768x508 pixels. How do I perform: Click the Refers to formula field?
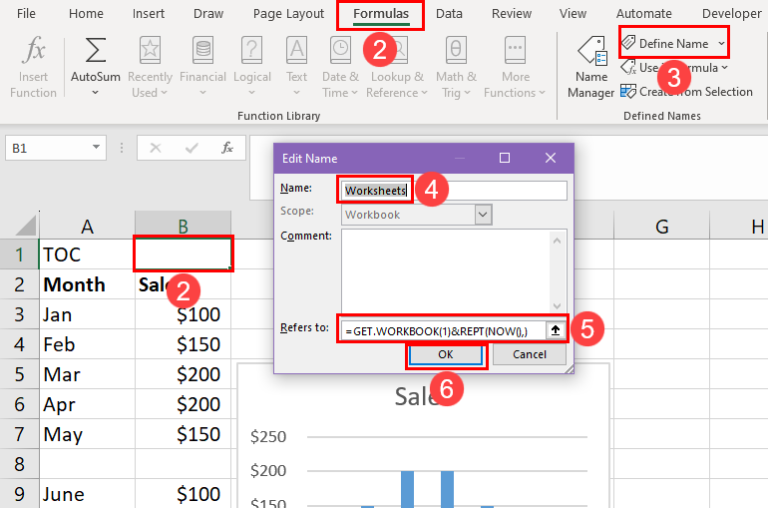443,331
